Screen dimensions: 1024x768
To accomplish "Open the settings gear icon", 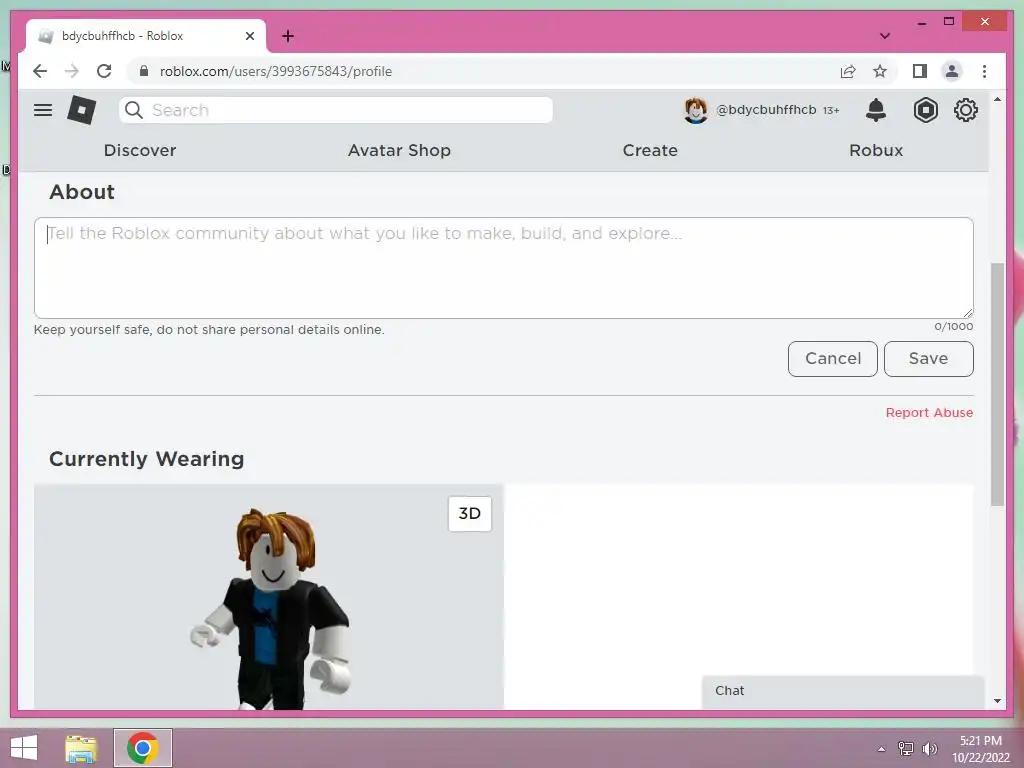I will click(x=966, y=110).
